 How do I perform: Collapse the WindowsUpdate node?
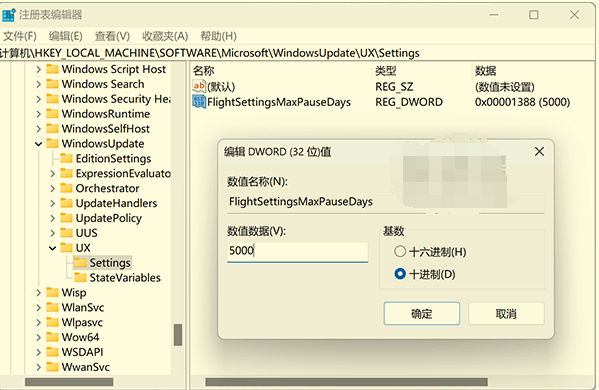pos(38,144)
